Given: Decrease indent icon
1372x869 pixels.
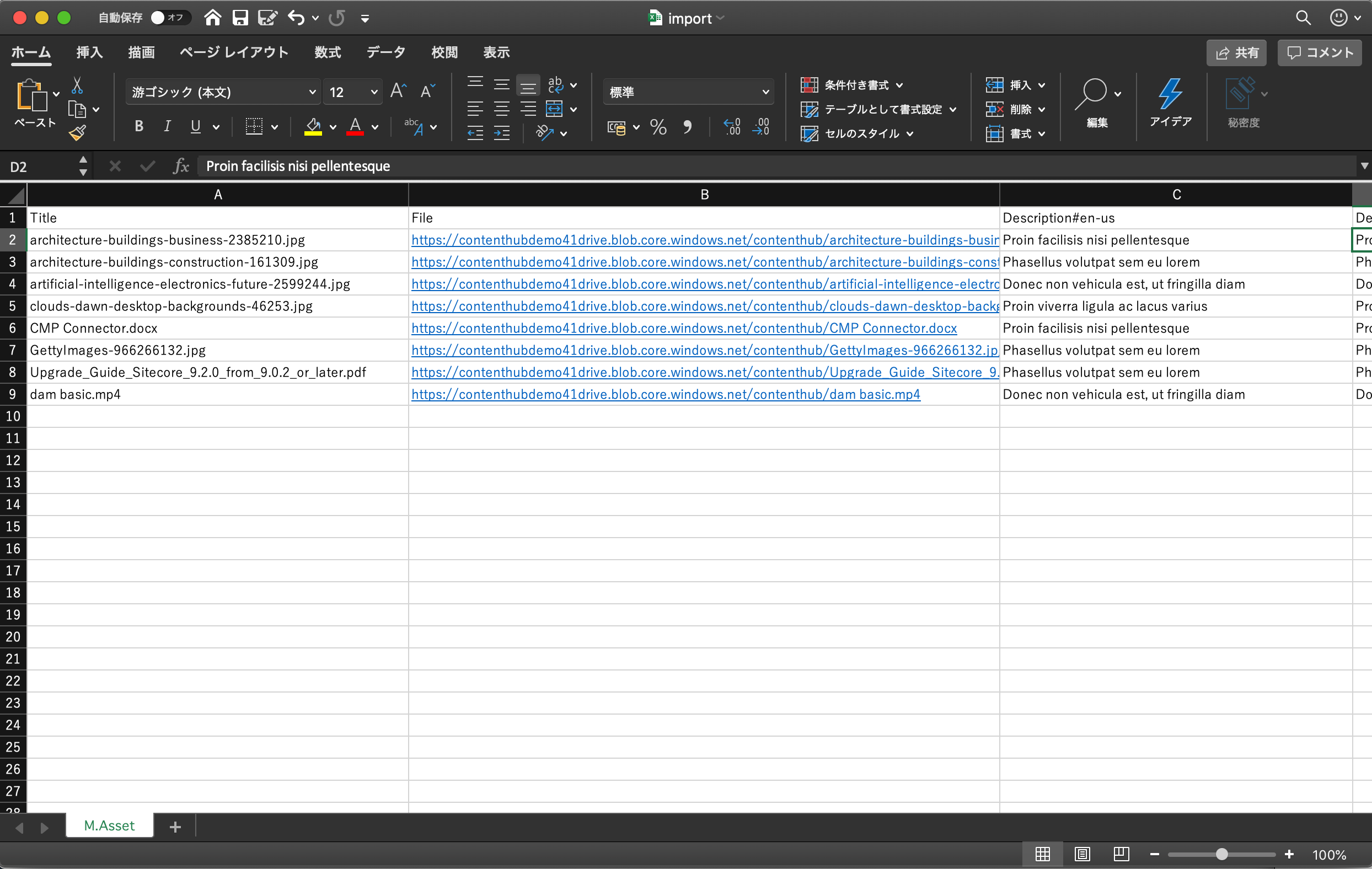Looking at the screenshot, I should (x=475, y=133).
